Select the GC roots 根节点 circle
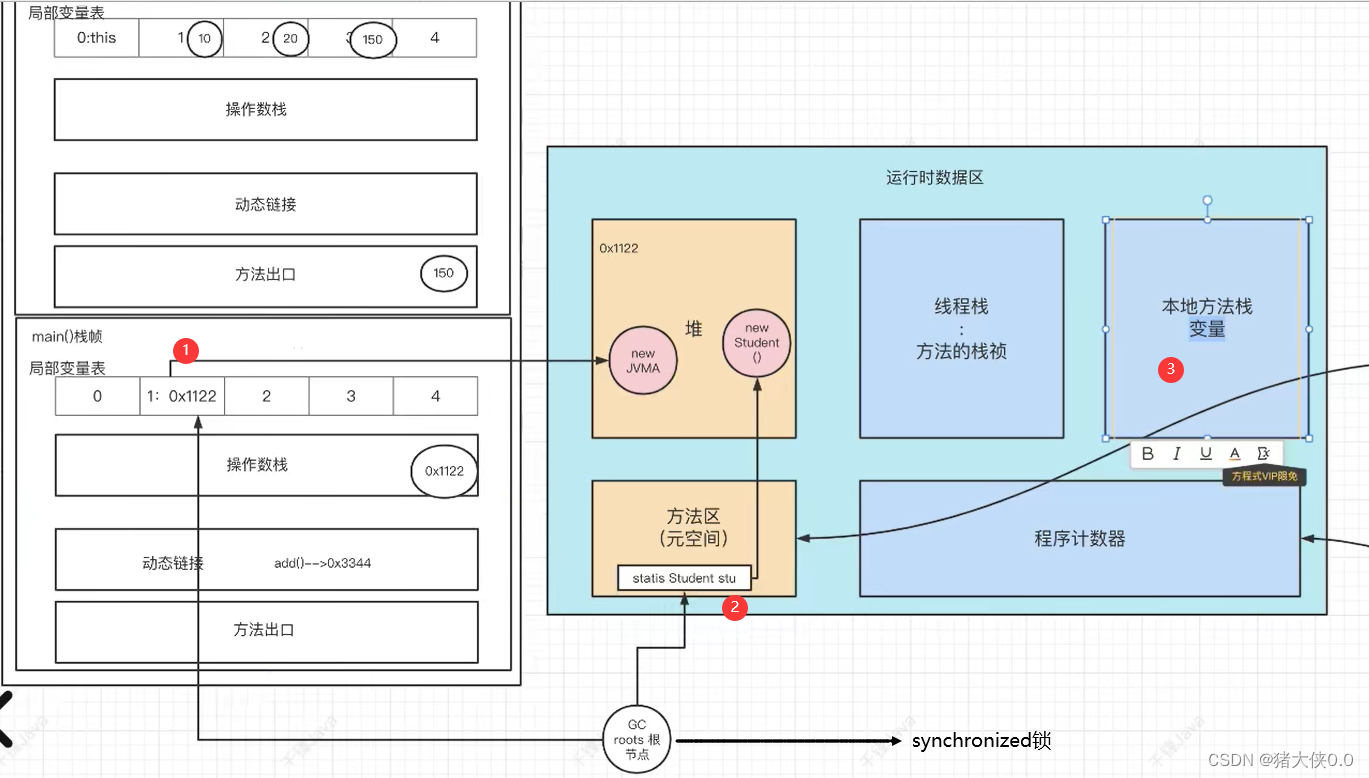 (639, 740)
